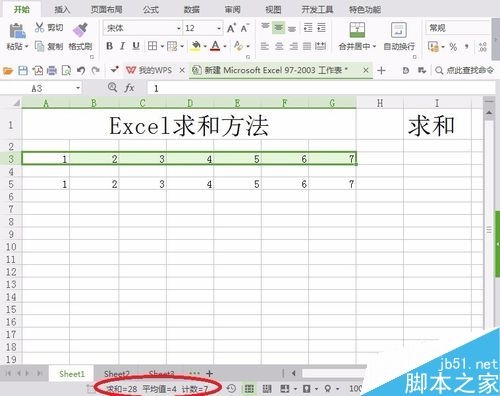Click the redo arrow icon
The width and height of the screenshot is (500, 396).
coord(96,71)
